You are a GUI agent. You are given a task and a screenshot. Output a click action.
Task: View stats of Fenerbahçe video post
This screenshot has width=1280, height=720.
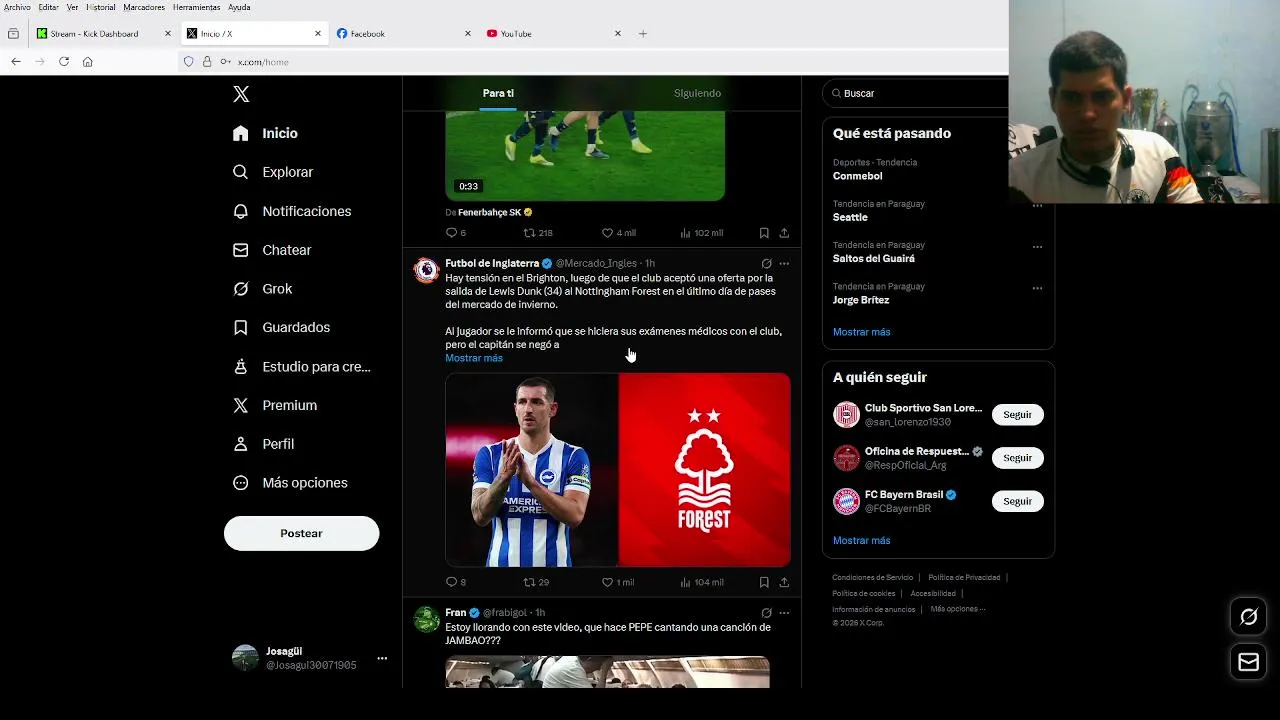(701, 233)
